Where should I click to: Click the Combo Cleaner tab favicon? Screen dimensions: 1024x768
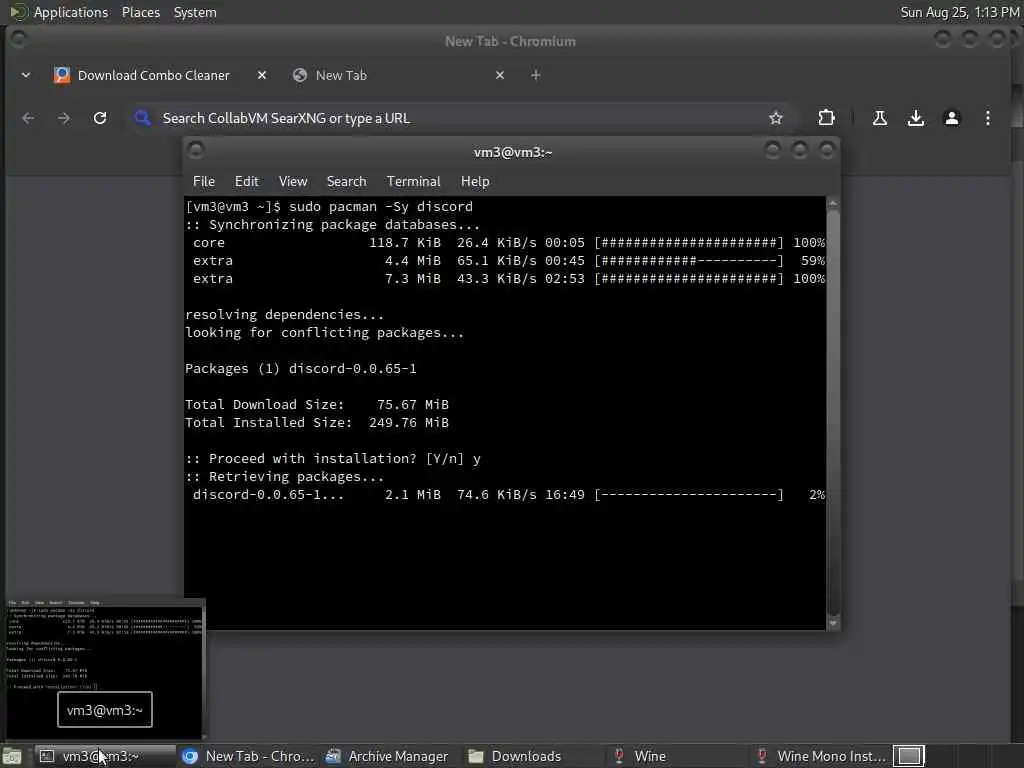(62, 75)
